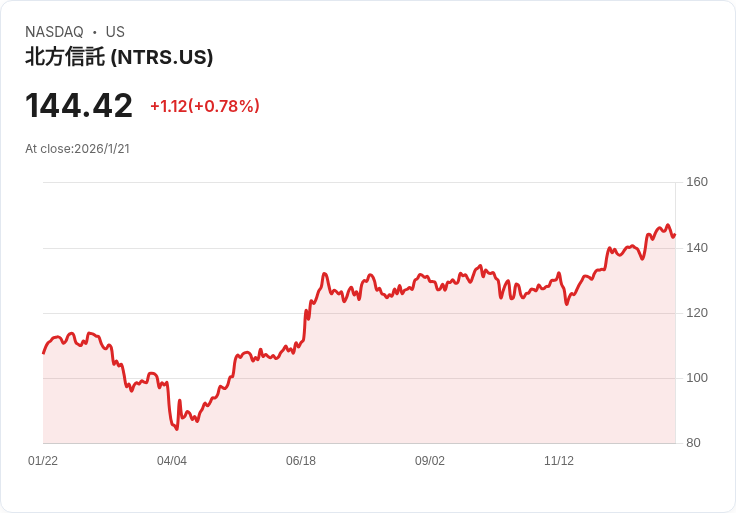Click the NASDAQ exchange label

[x=54, y=32]
